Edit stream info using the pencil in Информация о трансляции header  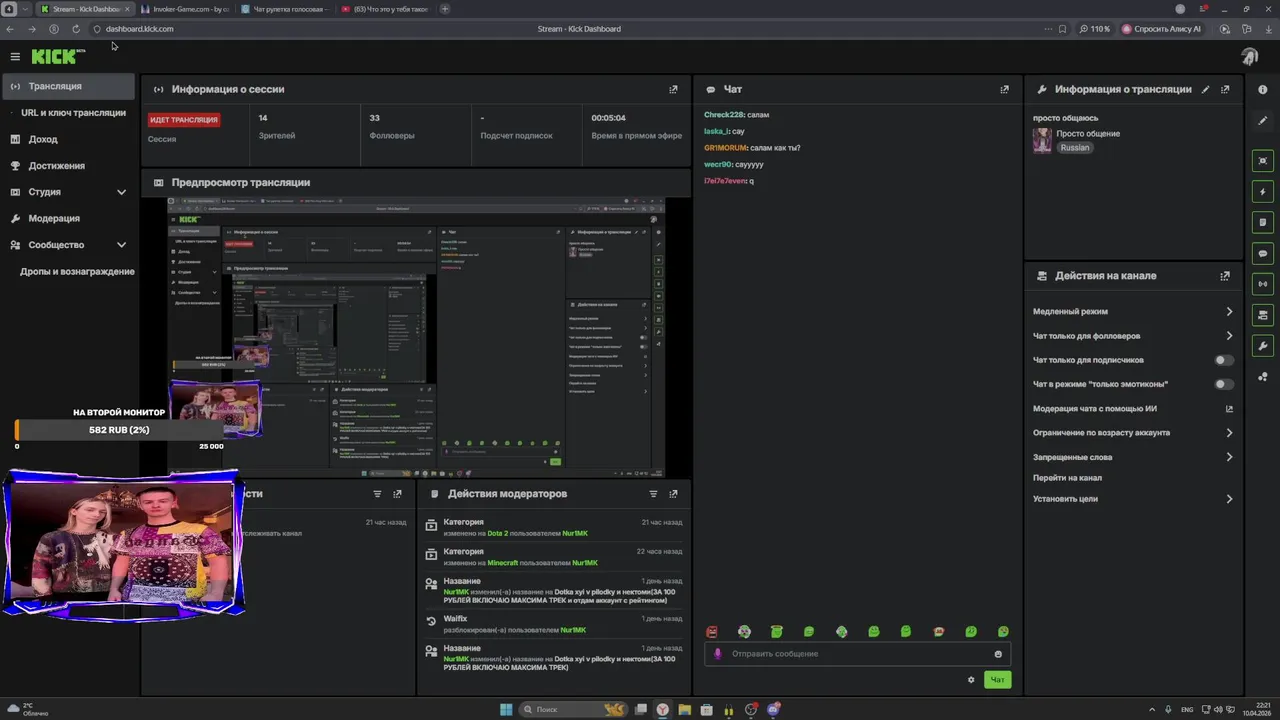(x=1205, y=89)
